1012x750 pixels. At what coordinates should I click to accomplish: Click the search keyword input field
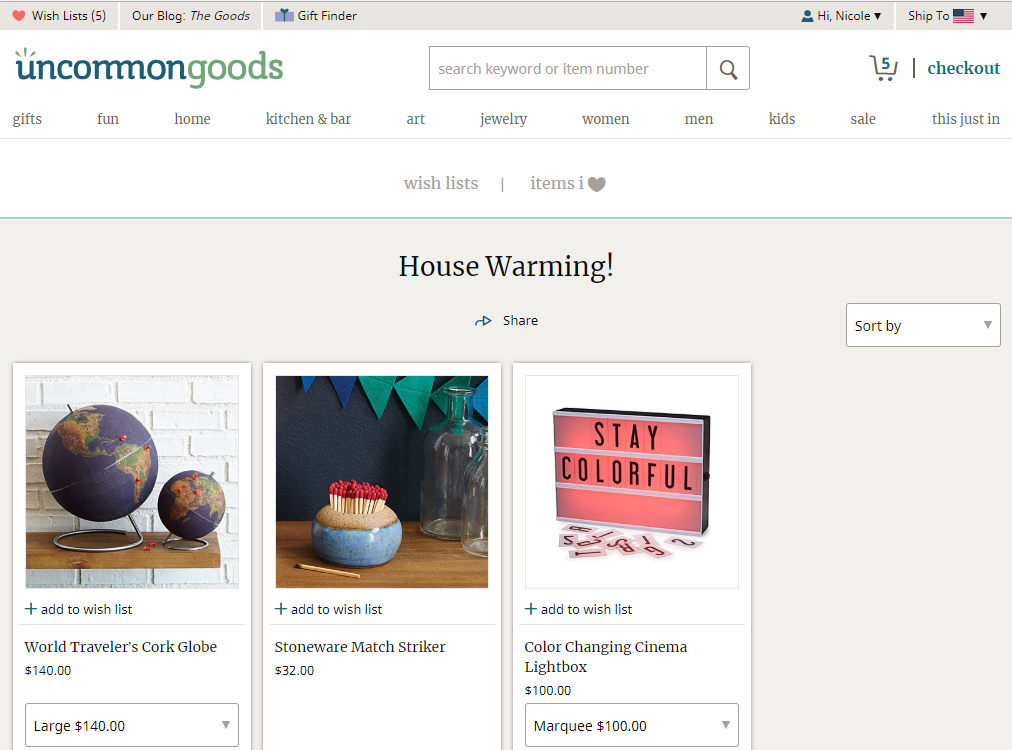coord(568,68)
